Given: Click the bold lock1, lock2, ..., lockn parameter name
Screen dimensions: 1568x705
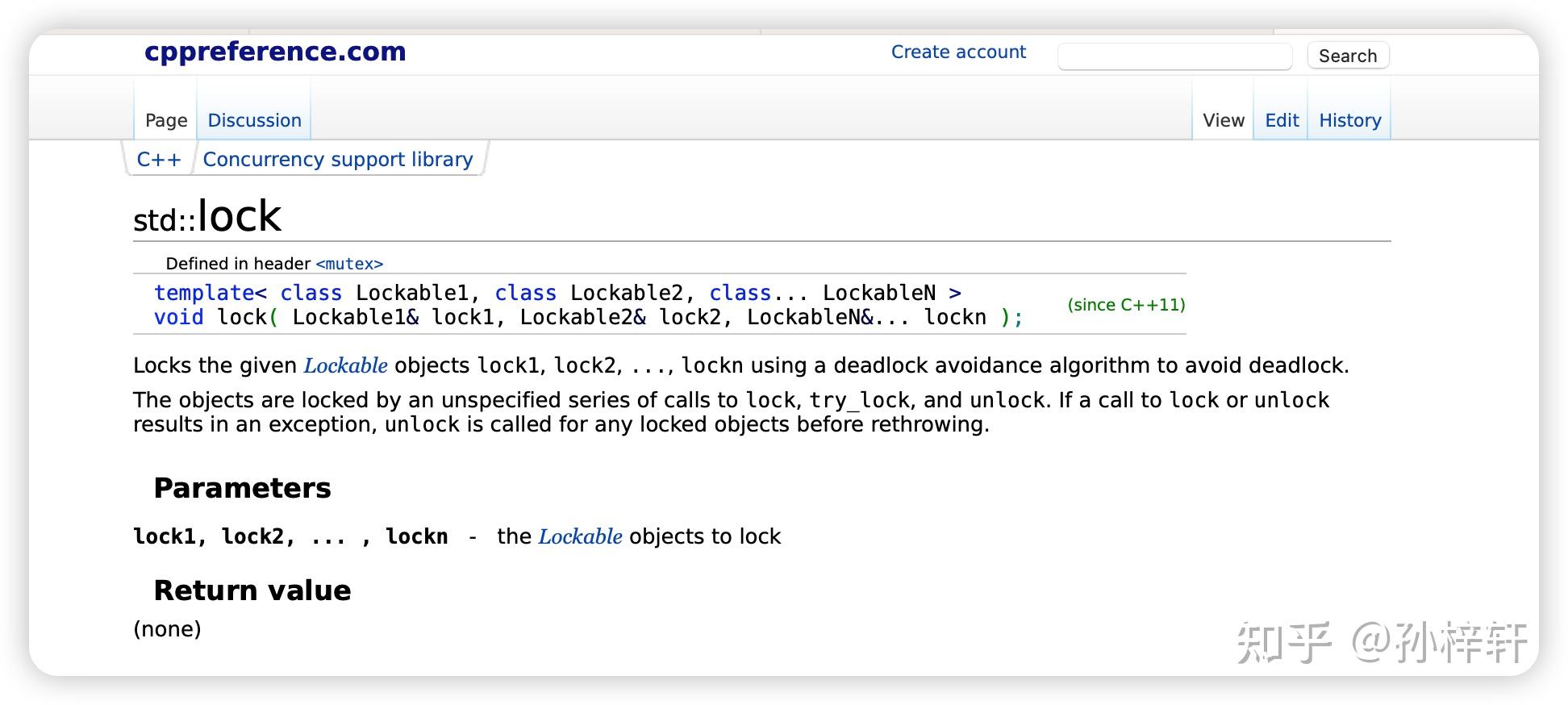Looking at the screenshot, I should (x=290, y=537).
